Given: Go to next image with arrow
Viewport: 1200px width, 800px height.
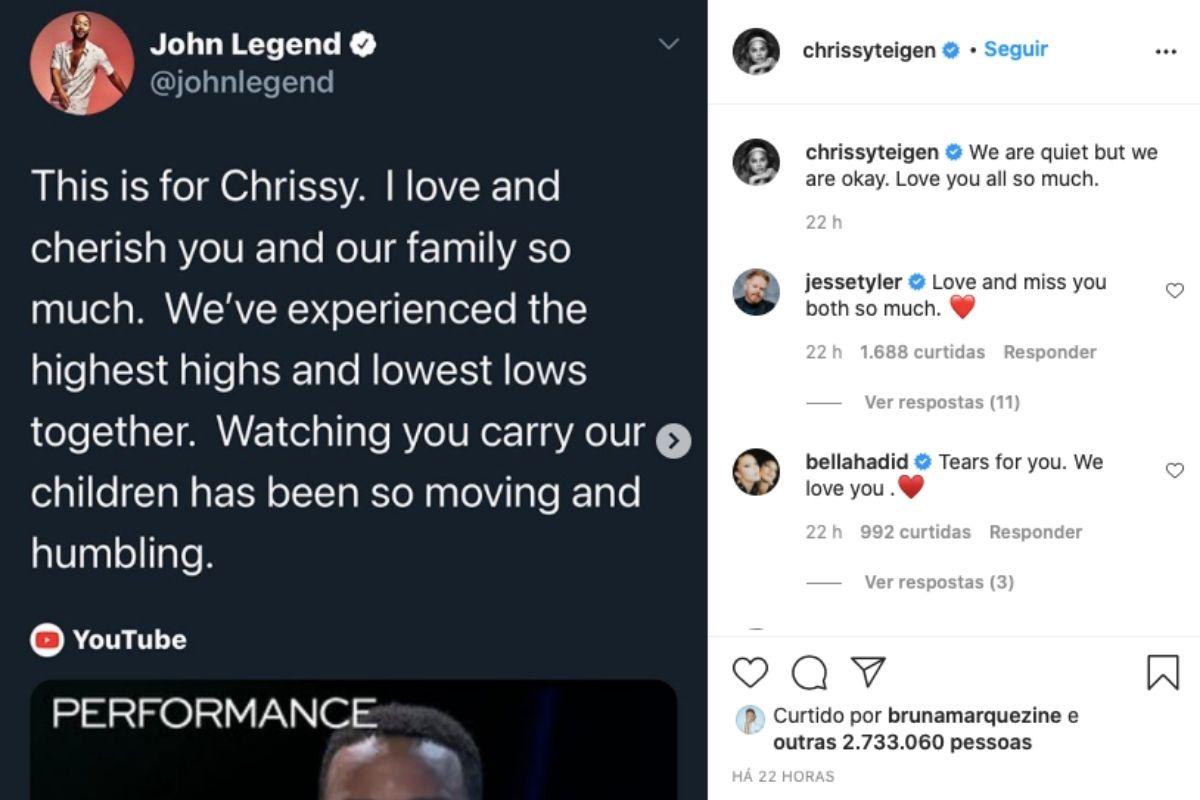Looking at the screenshot, I should coord(673,441).
